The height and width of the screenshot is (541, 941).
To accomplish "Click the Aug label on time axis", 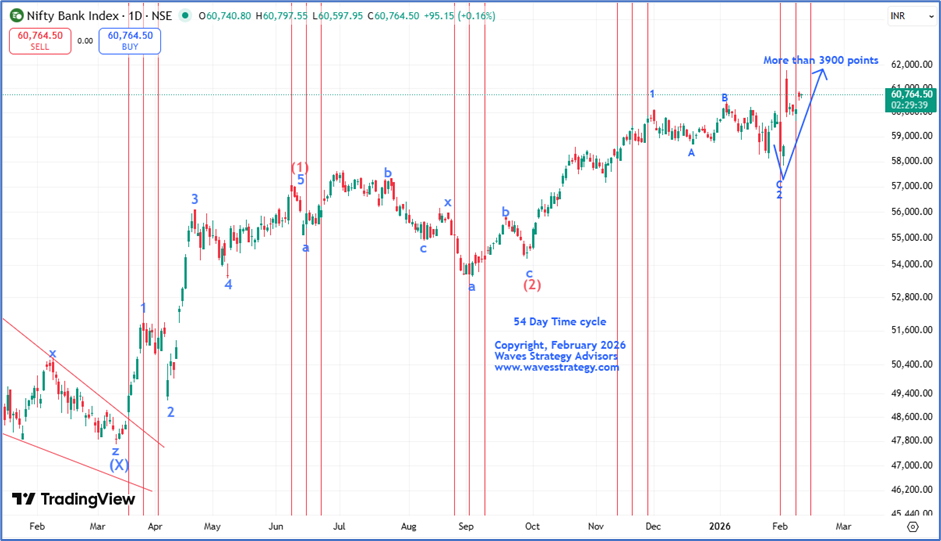I will (409, 527).
